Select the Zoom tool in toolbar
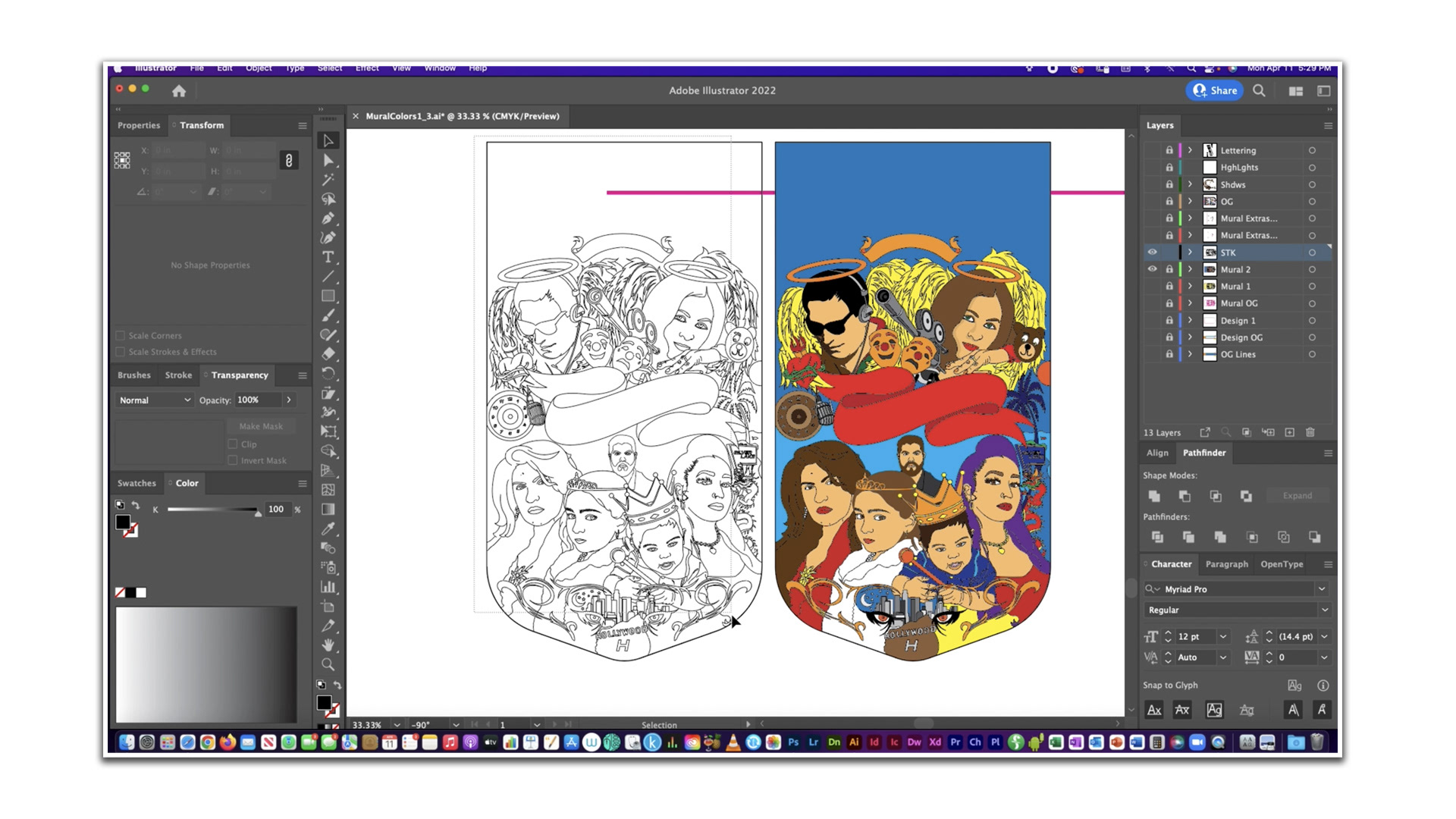The image size is (1456, 819). (328, 665)
